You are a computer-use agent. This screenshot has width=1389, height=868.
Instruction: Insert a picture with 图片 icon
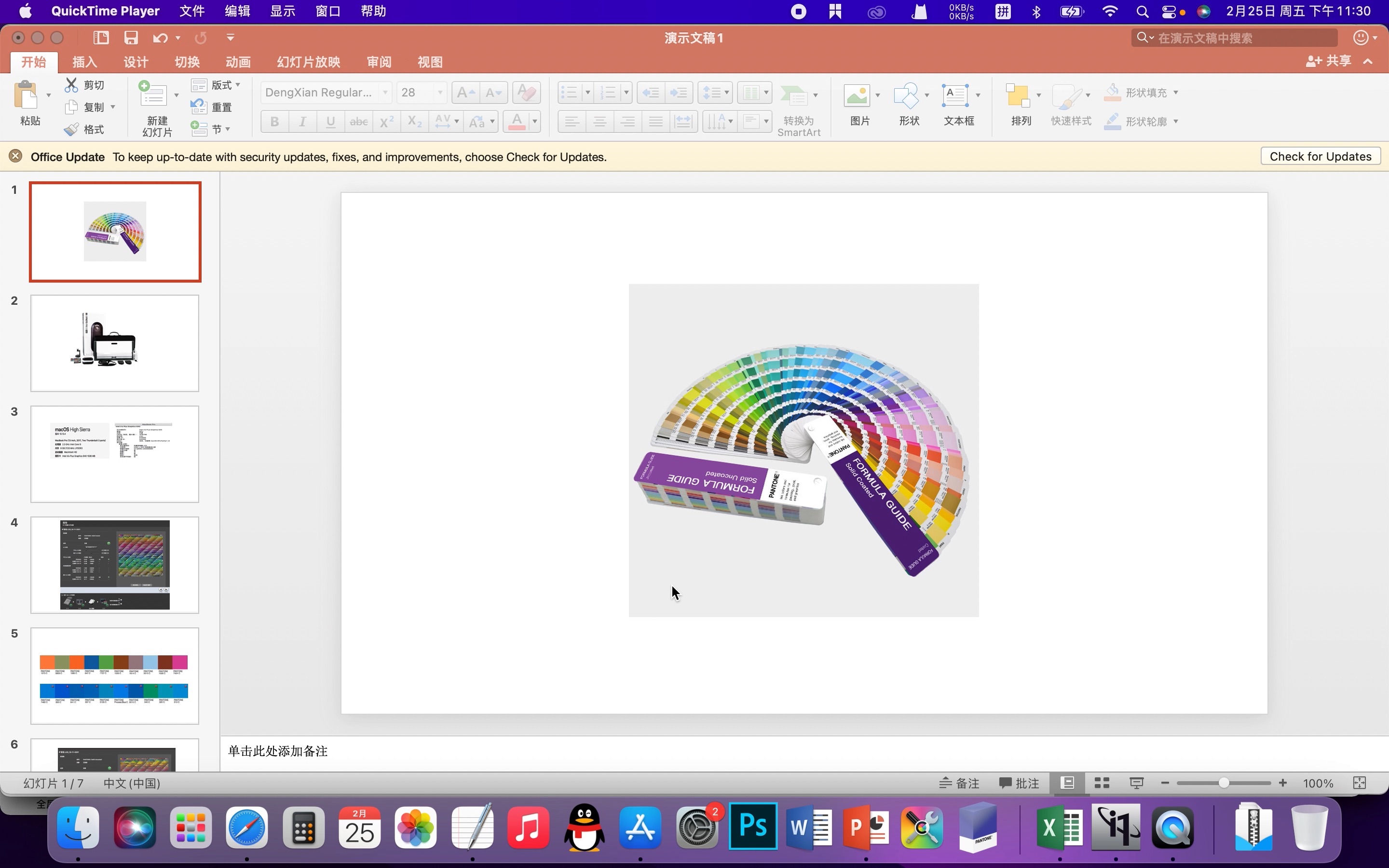tap(857, 96)
